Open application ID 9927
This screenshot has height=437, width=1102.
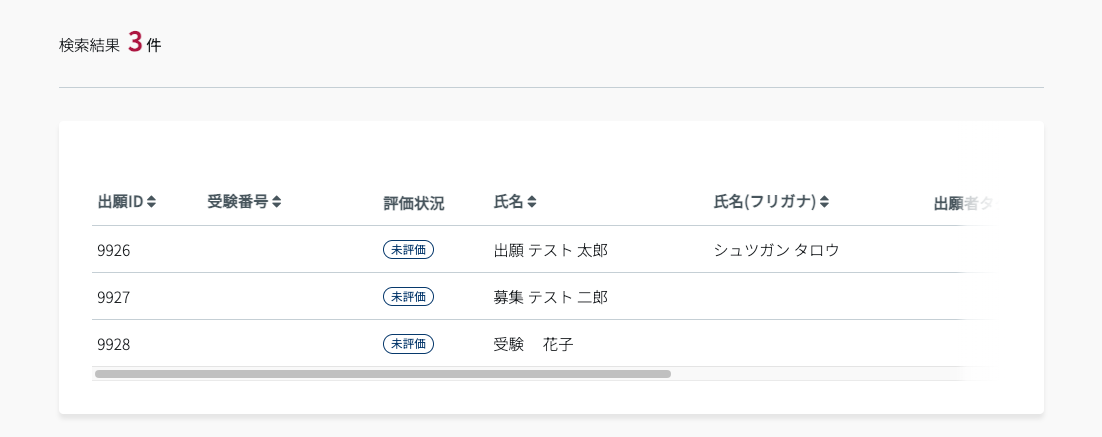114,297
